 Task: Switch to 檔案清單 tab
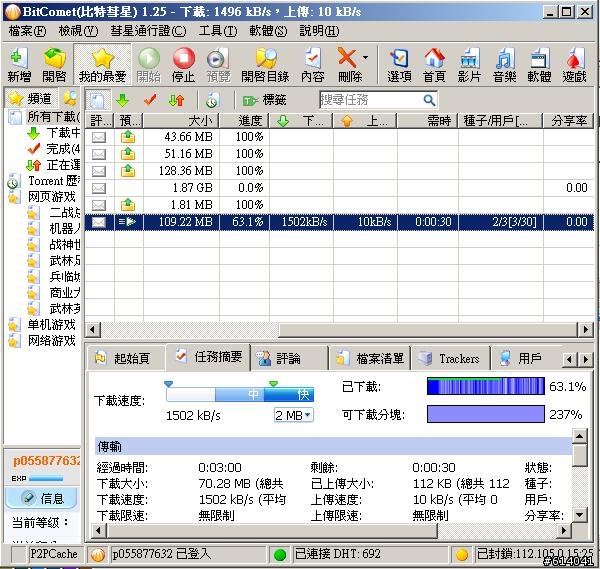370,359
